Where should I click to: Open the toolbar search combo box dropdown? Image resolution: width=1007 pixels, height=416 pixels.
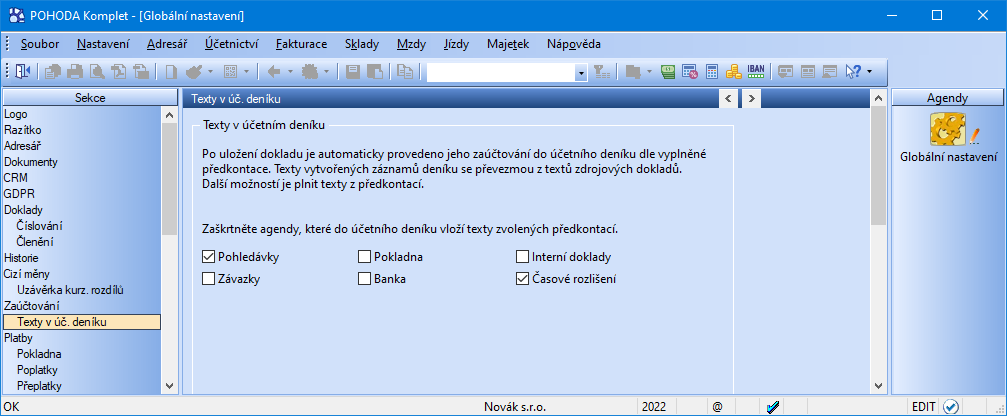[581, 73]
